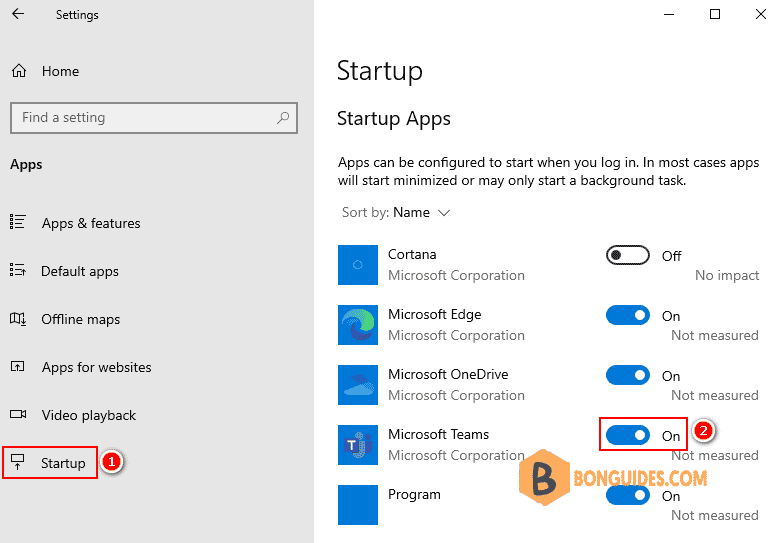Click the Startup Apps heading
This screenshot has width=768, height=543.
tap(394, 119)
